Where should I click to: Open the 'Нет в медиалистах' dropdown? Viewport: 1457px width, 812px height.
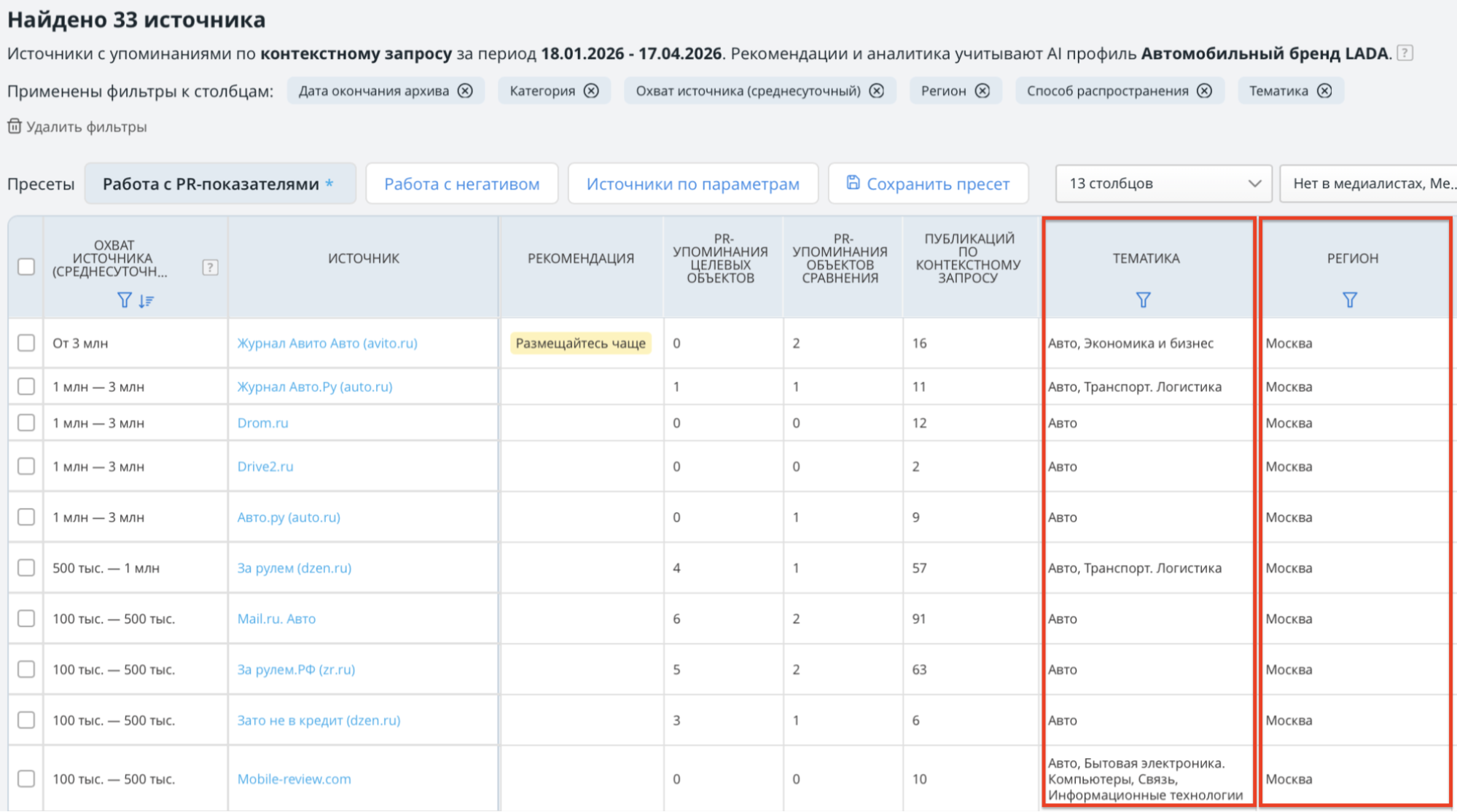coord(1369,184)
